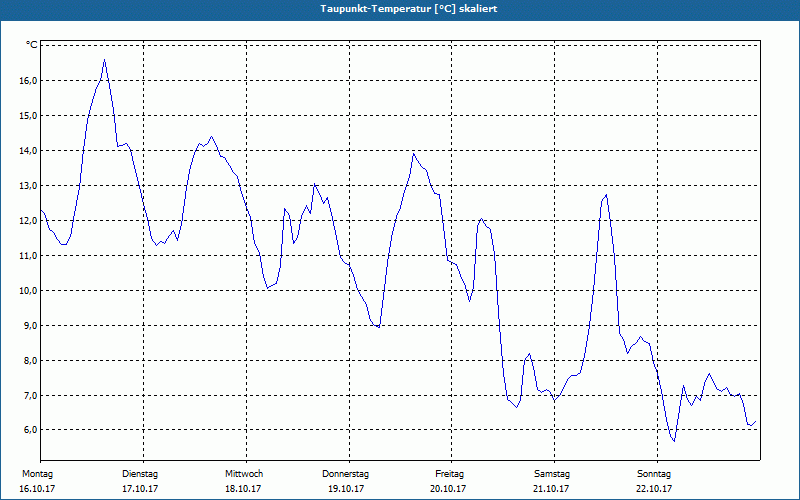Click the °C unit label
The height and width of the screenshot is (500, 800).
click(32, 45)
